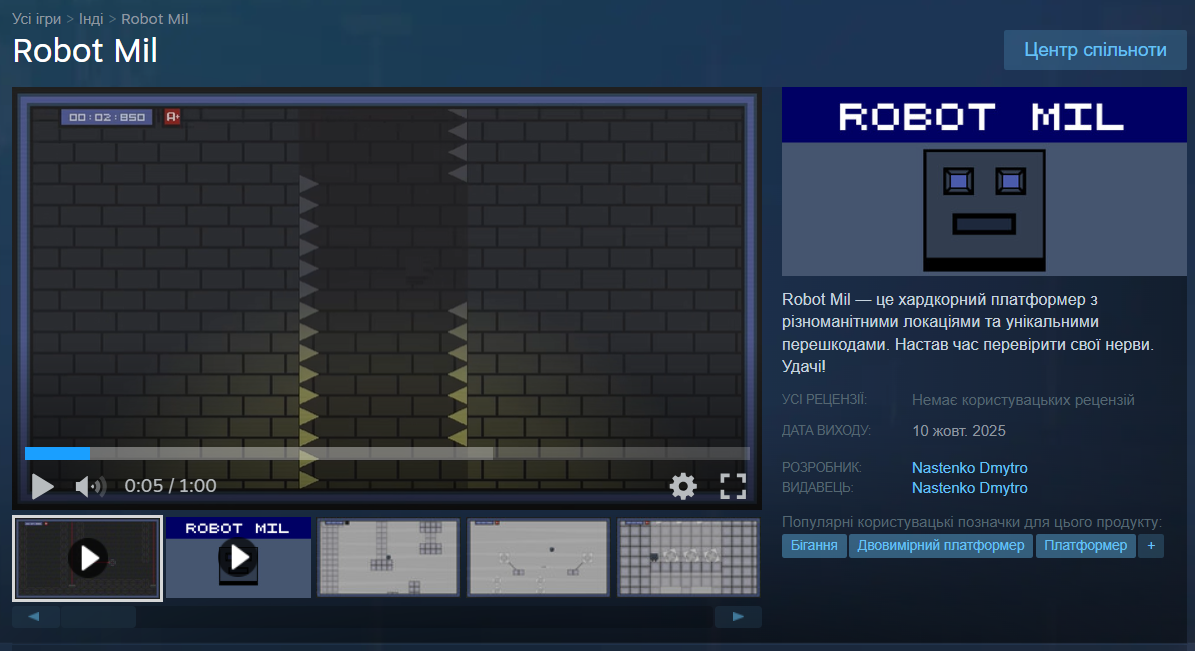Select the Двовимірний платформер tag
1195x651 pixels.
941,545
